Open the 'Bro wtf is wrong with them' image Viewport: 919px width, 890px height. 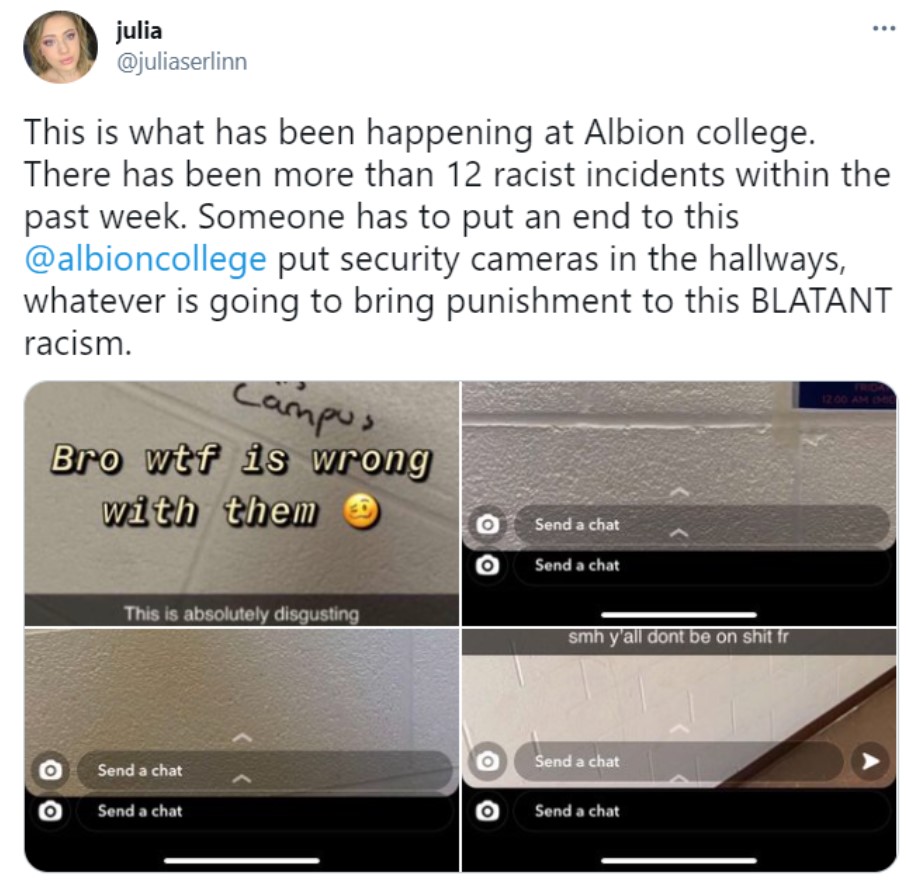click(241, 503)
